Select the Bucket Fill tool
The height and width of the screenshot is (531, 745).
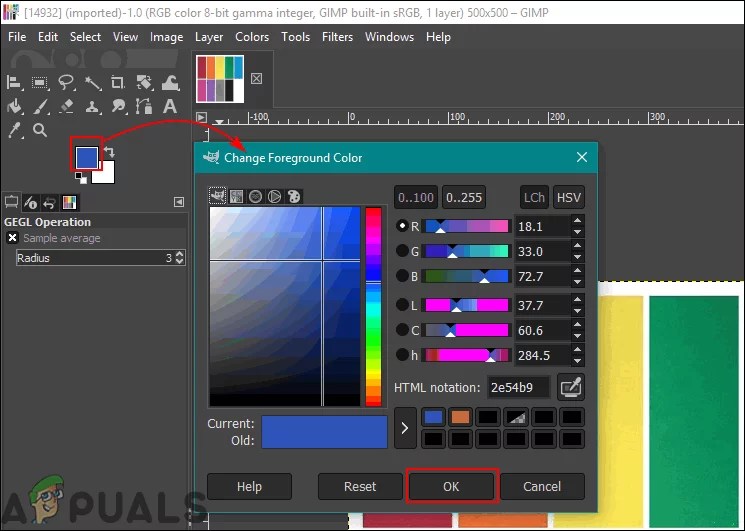(14, 106)
